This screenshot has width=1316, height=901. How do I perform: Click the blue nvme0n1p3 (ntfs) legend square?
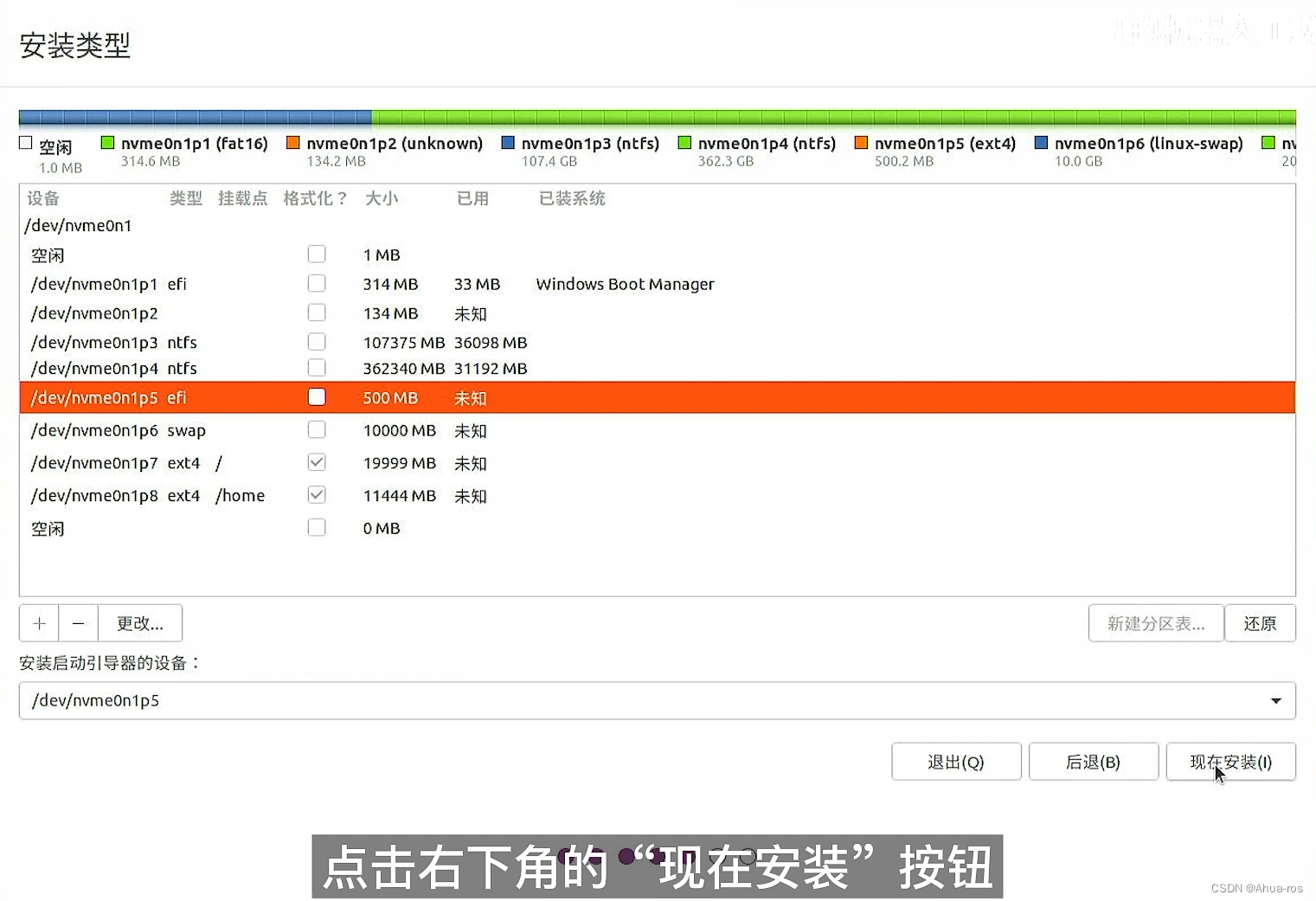(508, 142)
